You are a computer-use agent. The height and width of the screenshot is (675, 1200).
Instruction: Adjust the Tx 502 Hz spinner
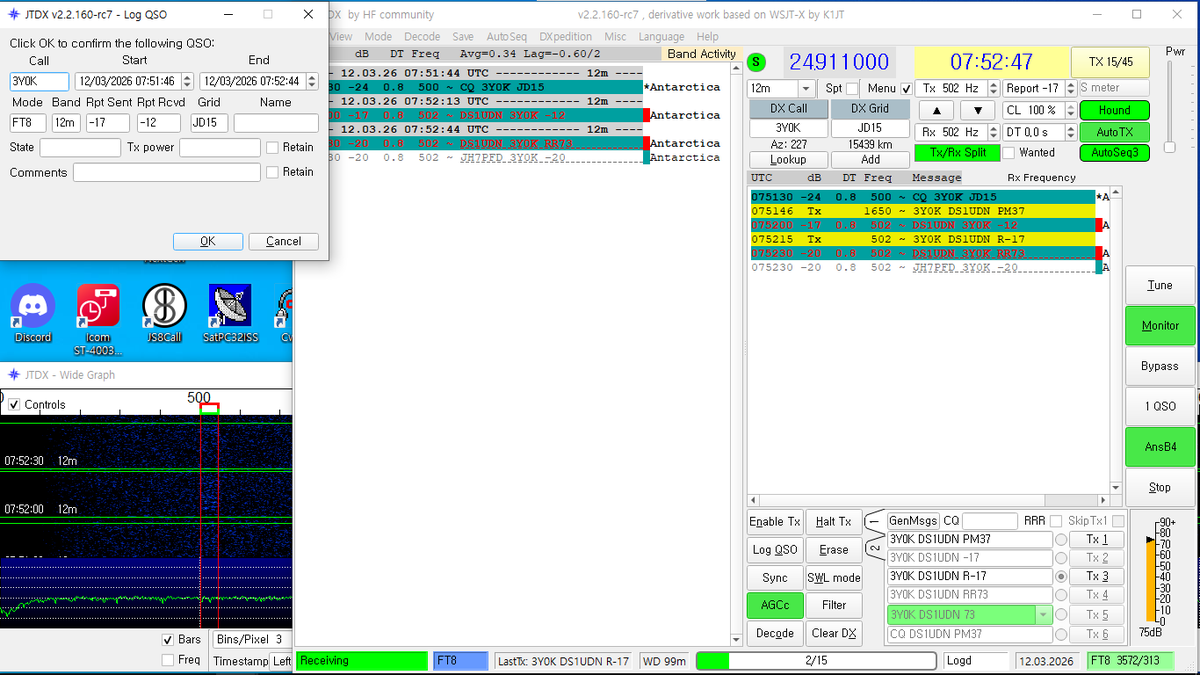[993, 88]
